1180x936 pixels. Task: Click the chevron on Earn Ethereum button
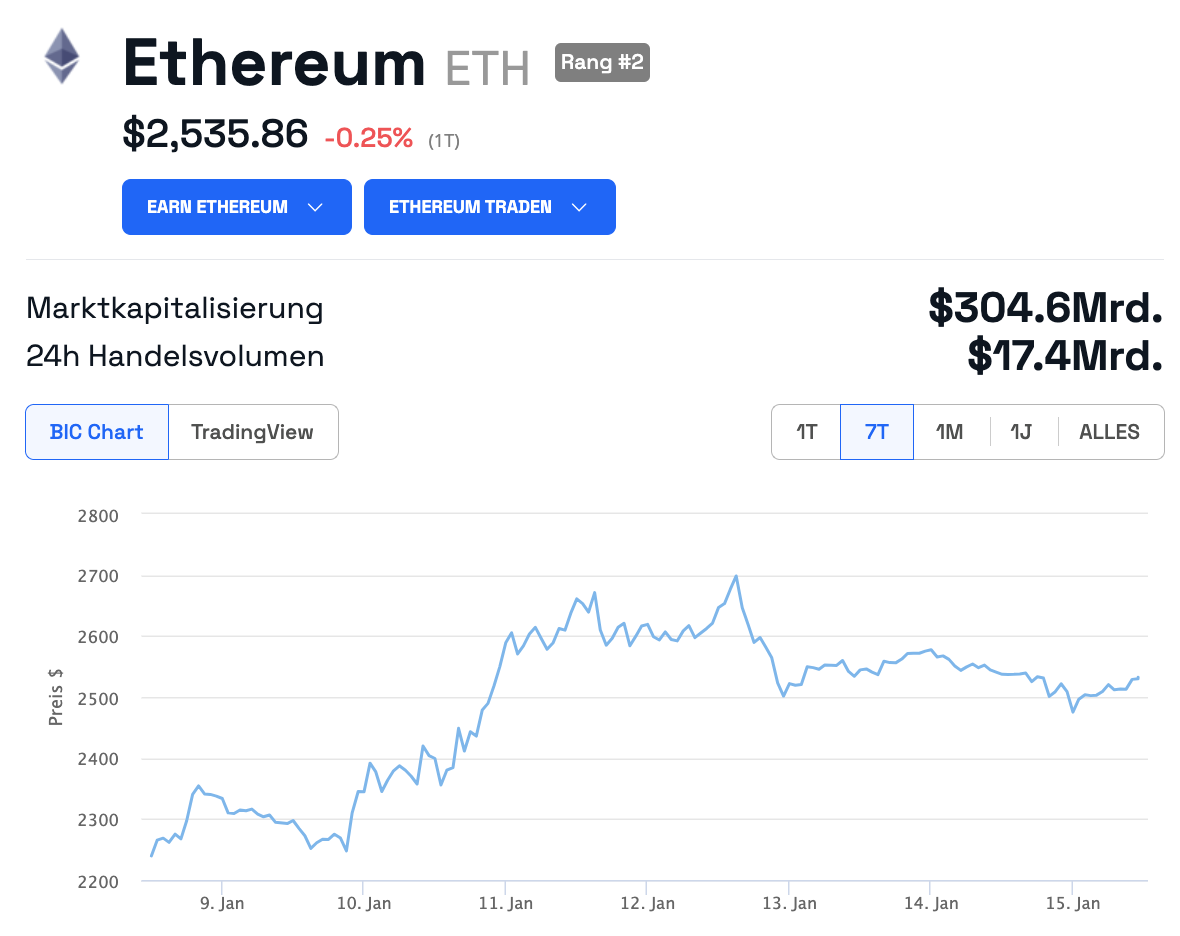[x=315, y=207]
